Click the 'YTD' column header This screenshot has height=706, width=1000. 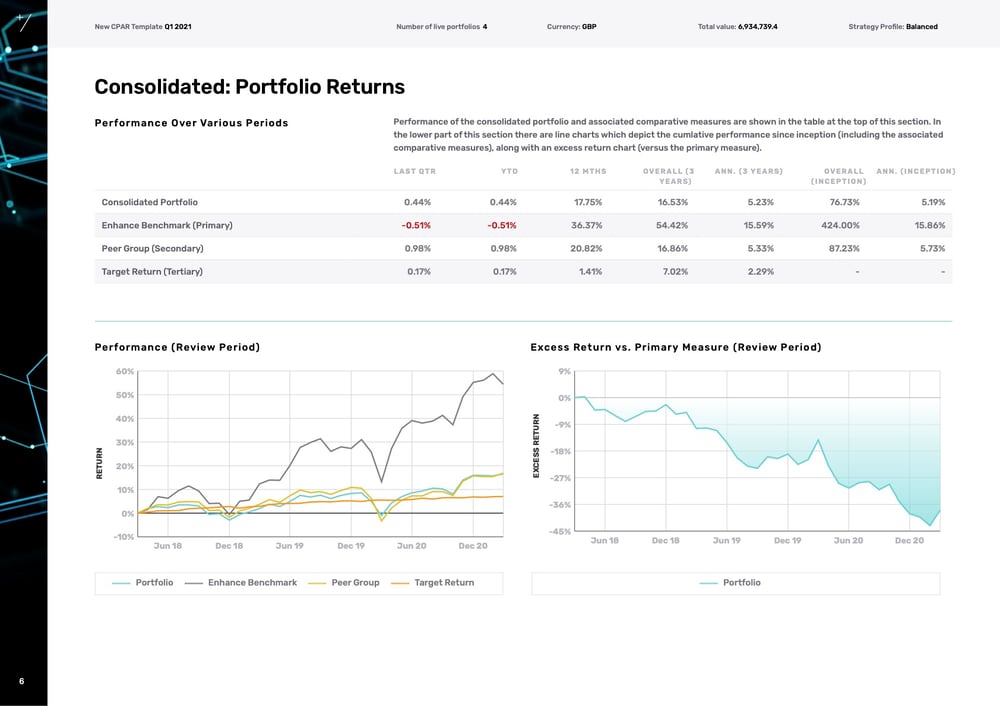[510, 172]
